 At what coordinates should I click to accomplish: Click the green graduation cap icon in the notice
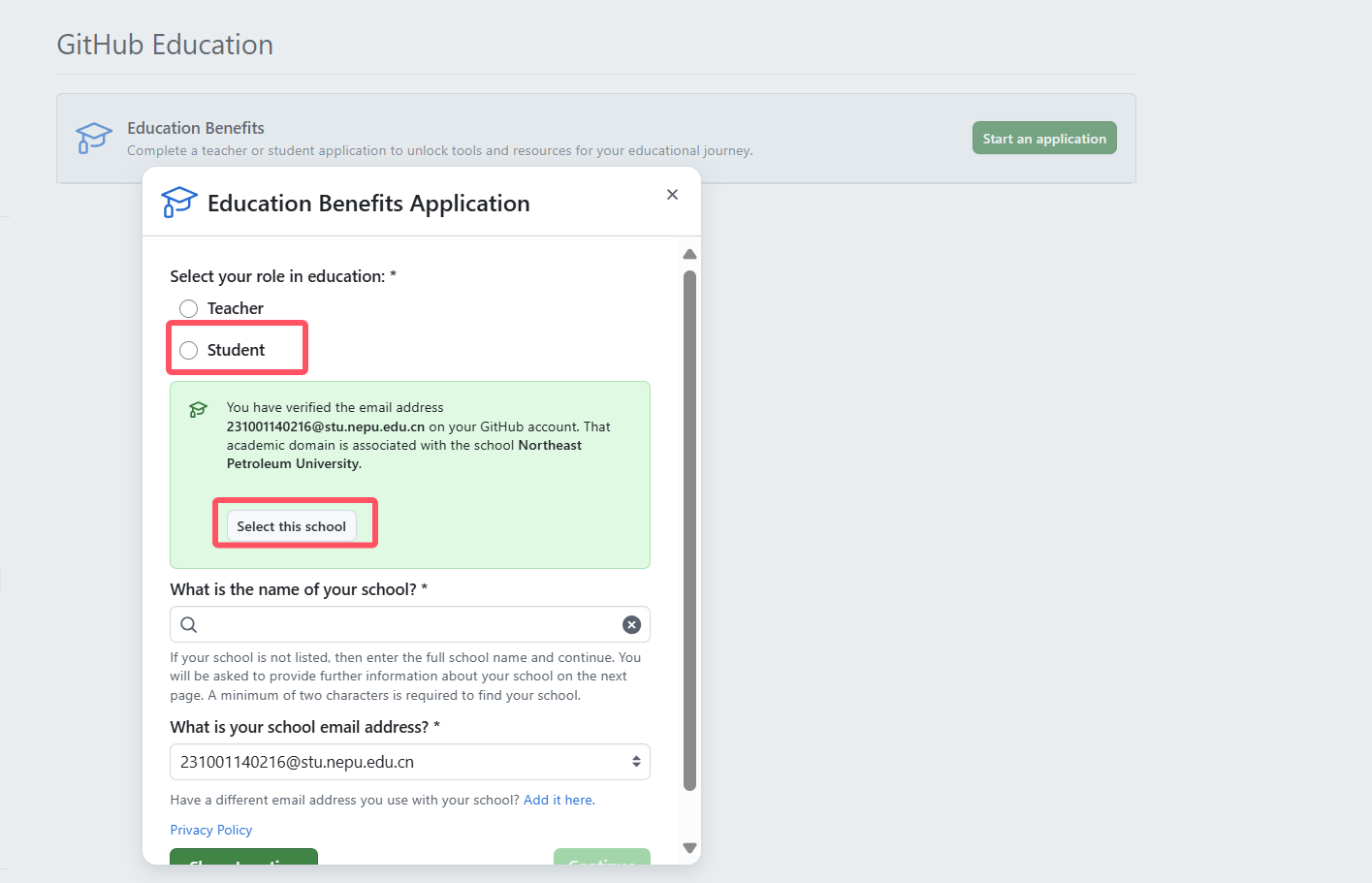point(199,410)
